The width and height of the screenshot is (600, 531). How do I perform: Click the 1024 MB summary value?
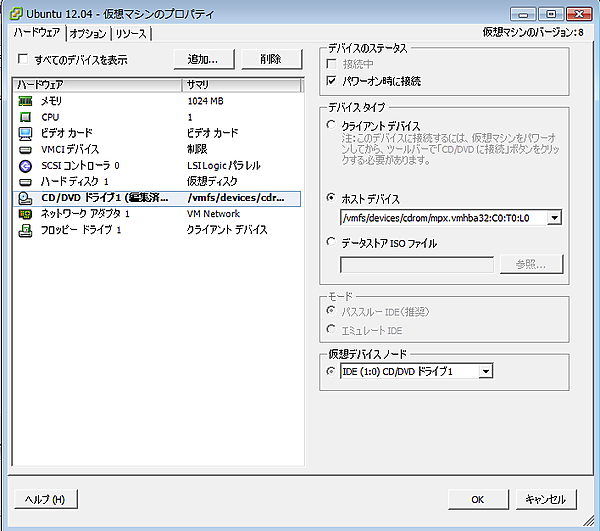[205, 101]
